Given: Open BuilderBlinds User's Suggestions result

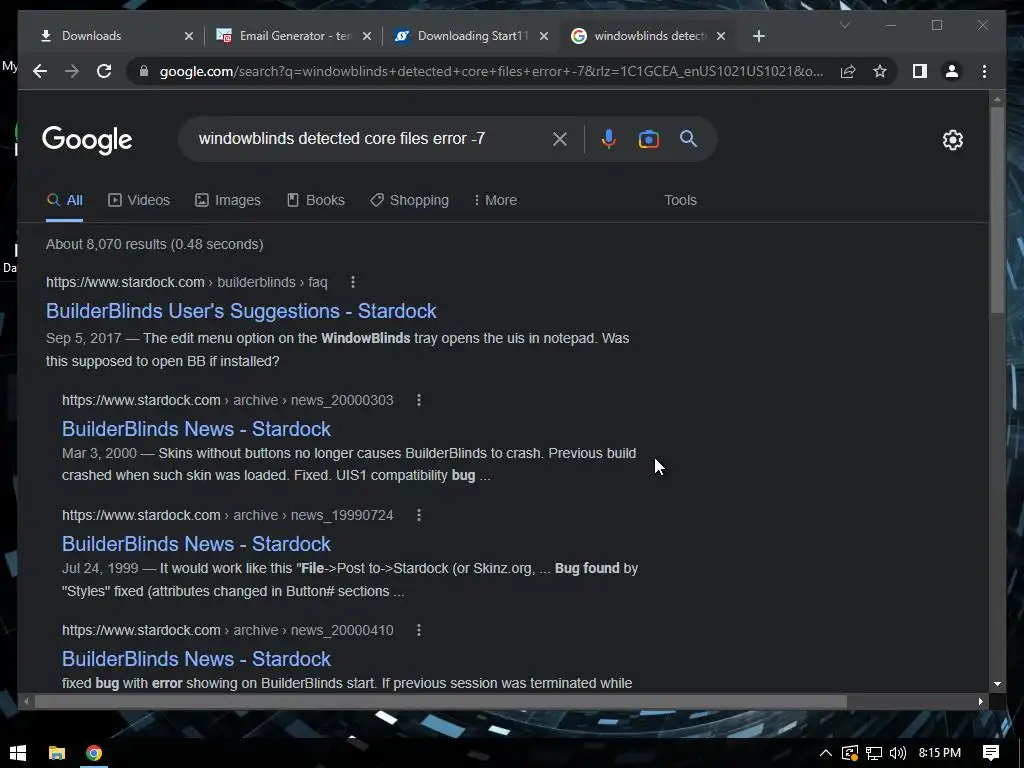Looking at the screenshot, I should (241, 311).
